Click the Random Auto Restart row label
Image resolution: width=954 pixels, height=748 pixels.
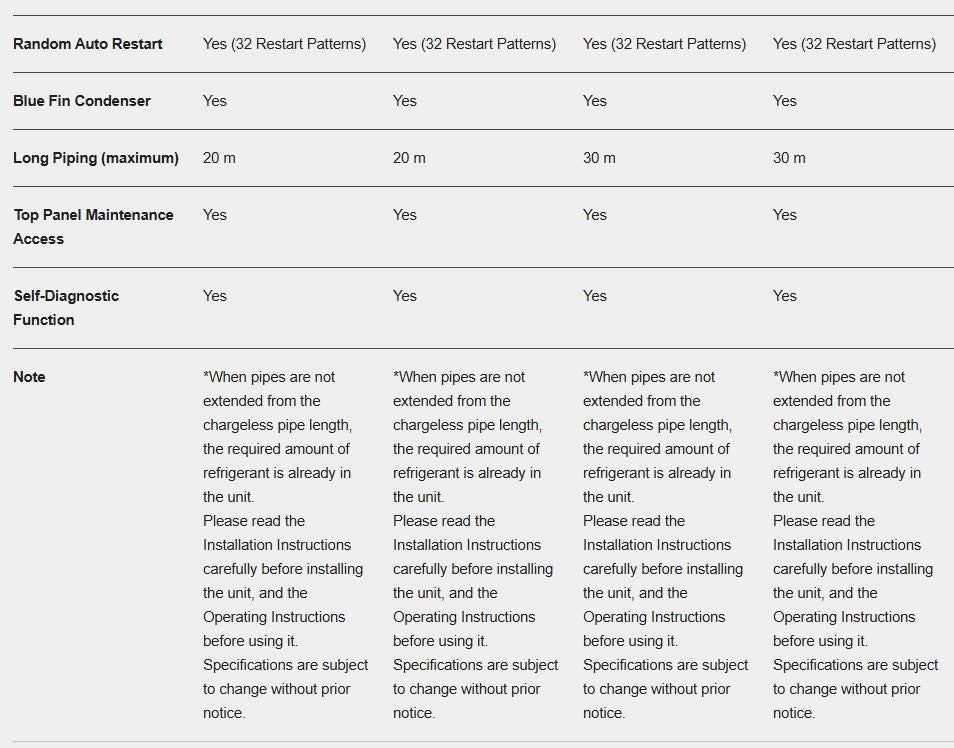coord(88,44)
